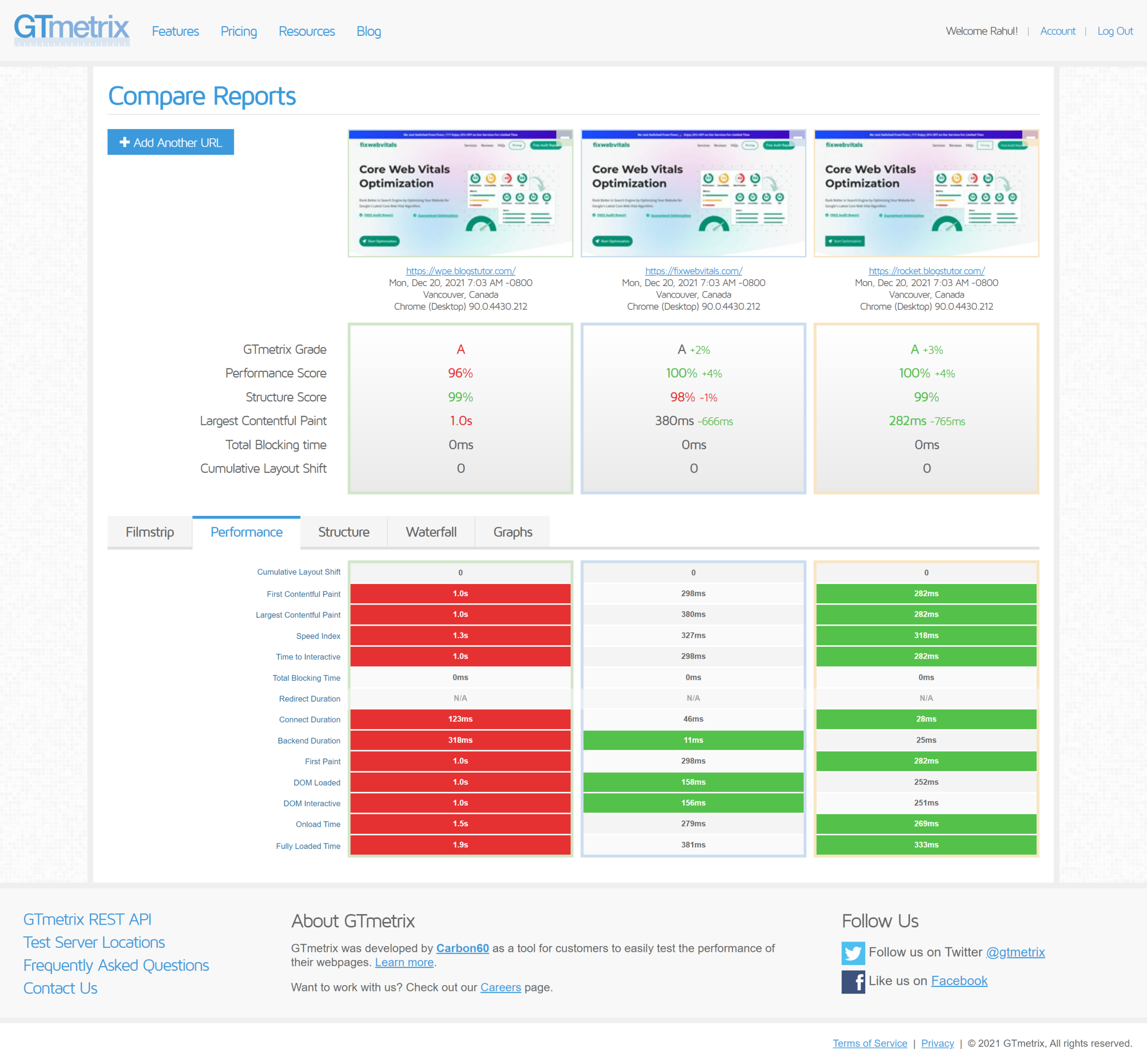This screenshot has width=1147, height=1064.
Task: Open the rocket.blogstutor.com page thumbnail
Action: (927, 193)
